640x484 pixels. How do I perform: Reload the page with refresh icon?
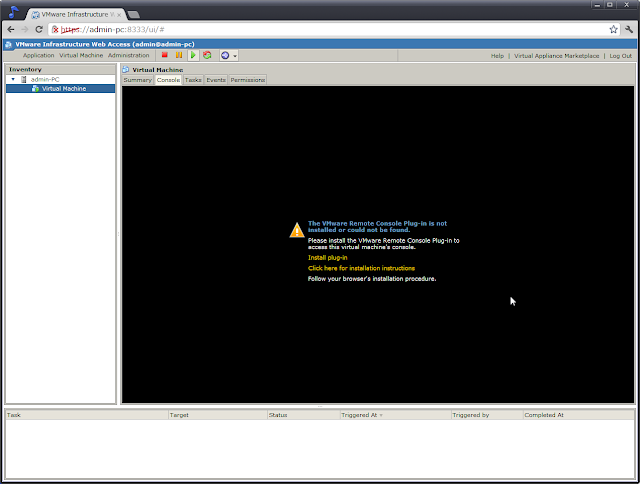point(39,29)
